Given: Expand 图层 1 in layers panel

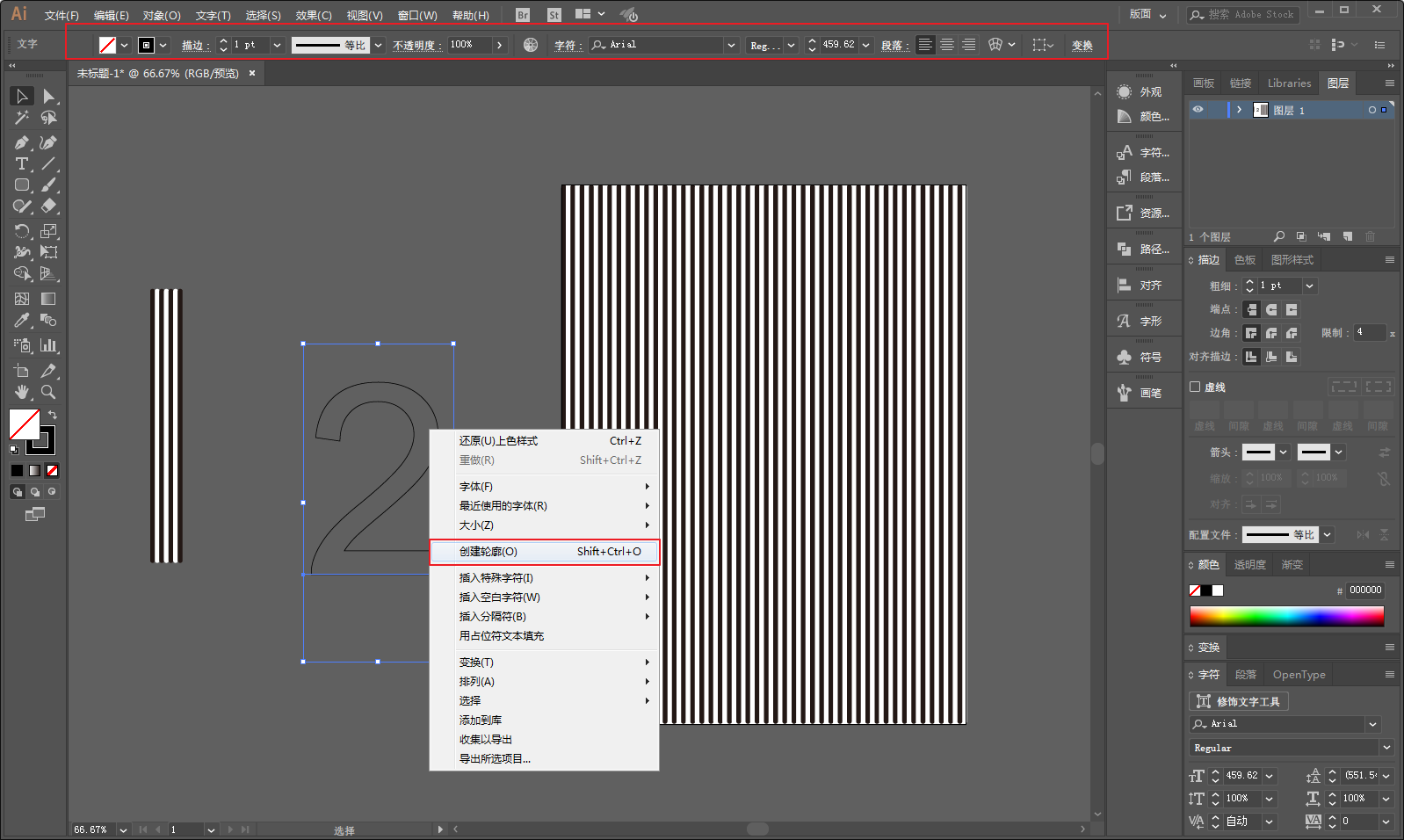Looking at the screenshot, I should [x=1239, y=110].
